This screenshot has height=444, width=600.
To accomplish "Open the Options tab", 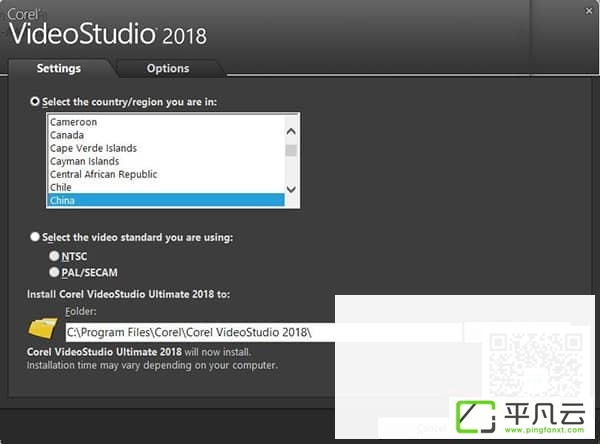I will point(168,69).
